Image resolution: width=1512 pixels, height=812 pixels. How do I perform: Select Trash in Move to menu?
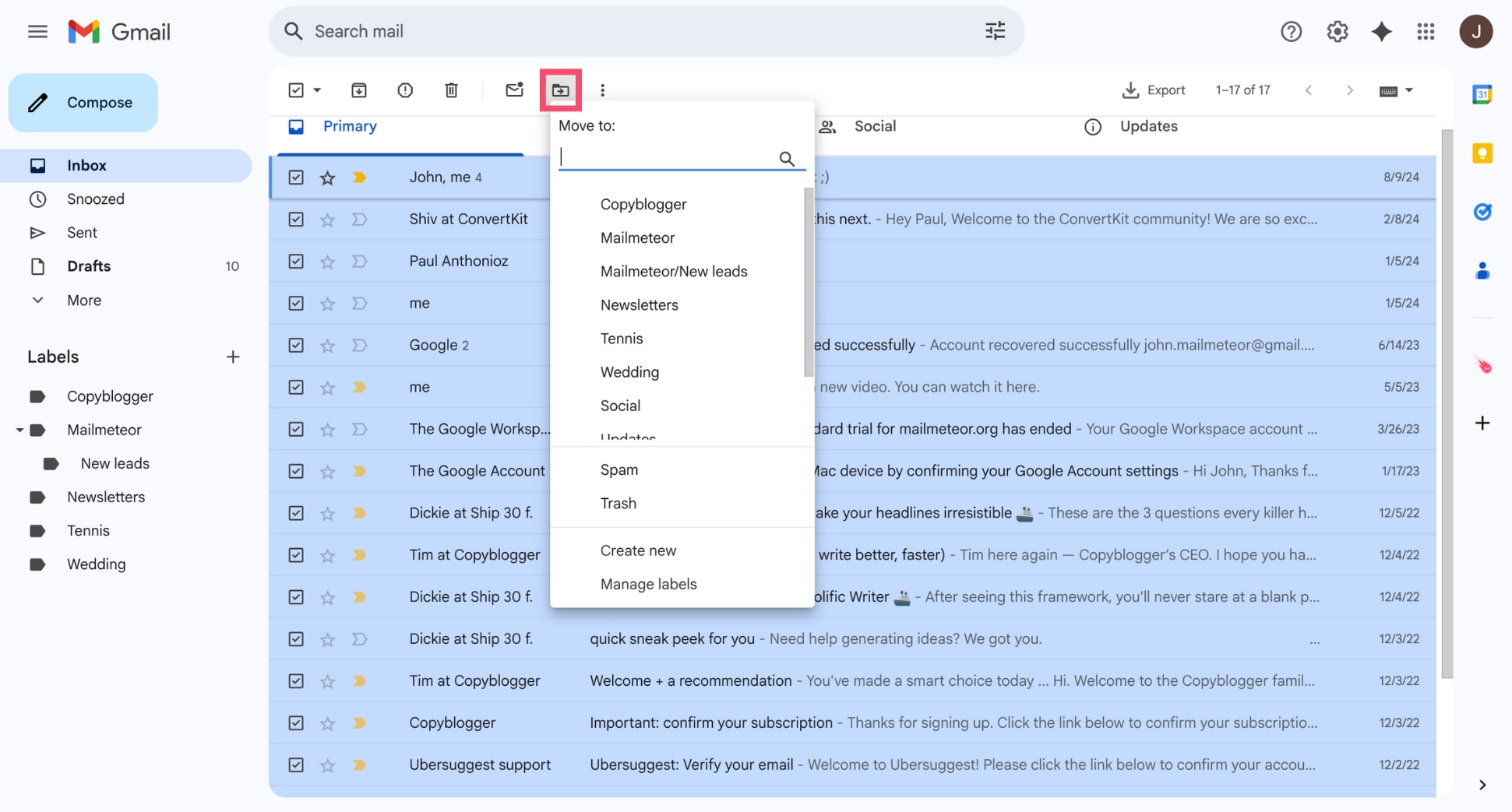pos(618,503)
